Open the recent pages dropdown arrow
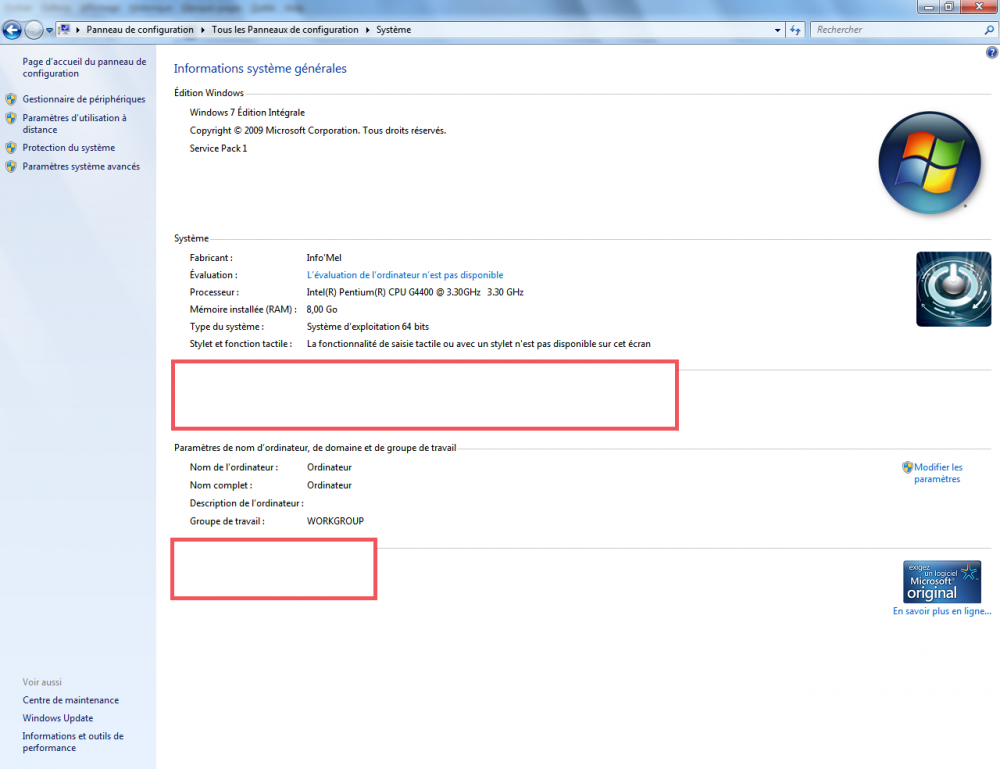The height and width of the screenshot is (769, 1000). point(49,30)
